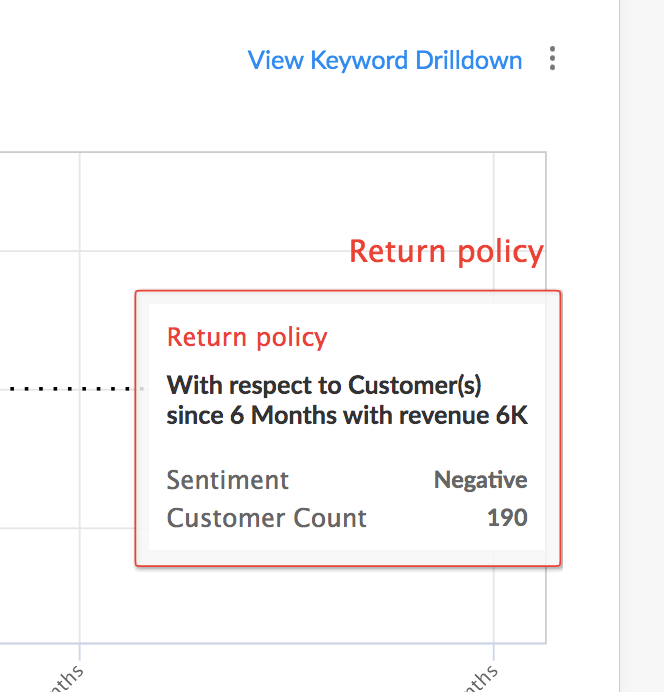Click the right rotated months axis label

477,675
